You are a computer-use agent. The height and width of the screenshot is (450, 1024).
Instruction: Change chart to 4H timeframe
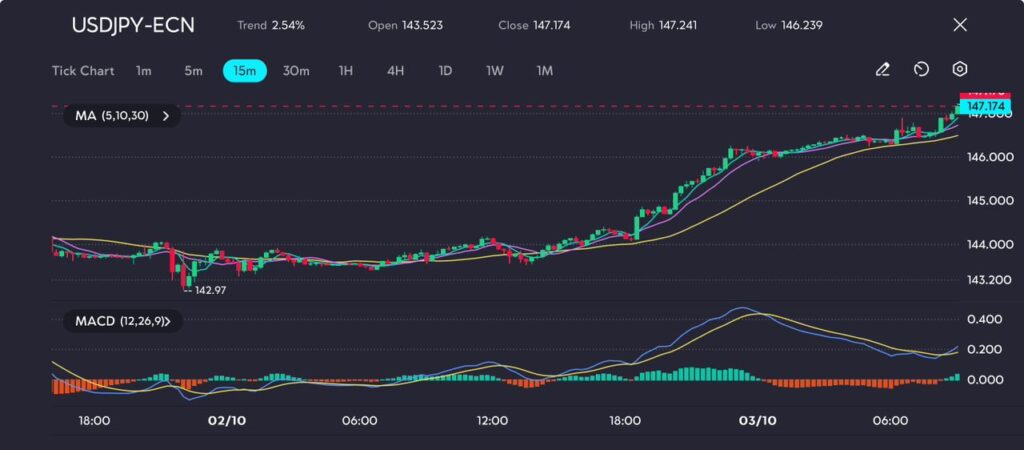pyautogui.click(x=395, y=71)
